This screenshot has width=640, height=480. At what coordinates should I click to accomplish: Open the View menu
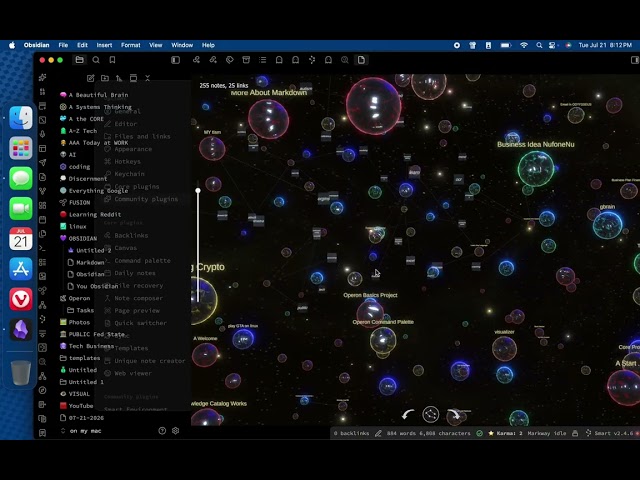156,45
